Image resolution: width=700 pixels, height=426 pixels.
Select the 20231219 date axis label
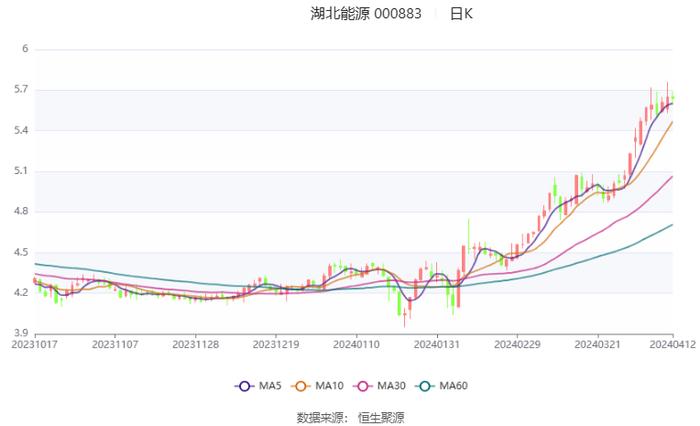click(276, 345)
